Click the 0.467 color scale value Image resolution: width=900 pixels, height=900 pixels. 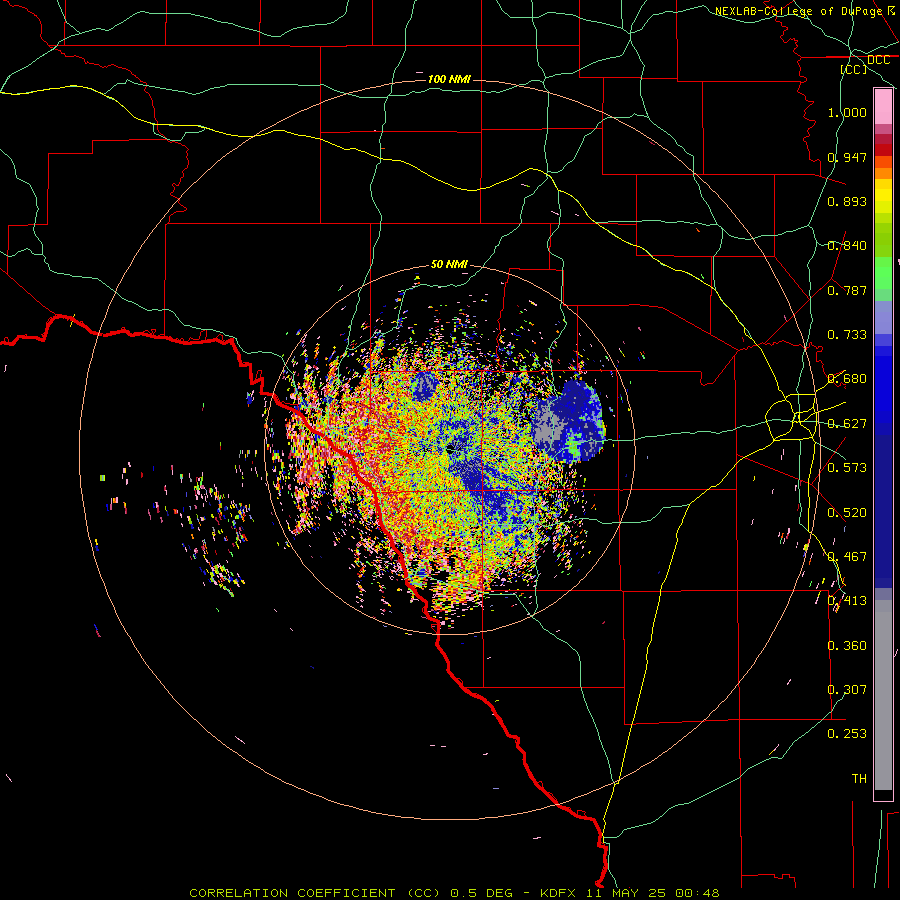[847, 557]
